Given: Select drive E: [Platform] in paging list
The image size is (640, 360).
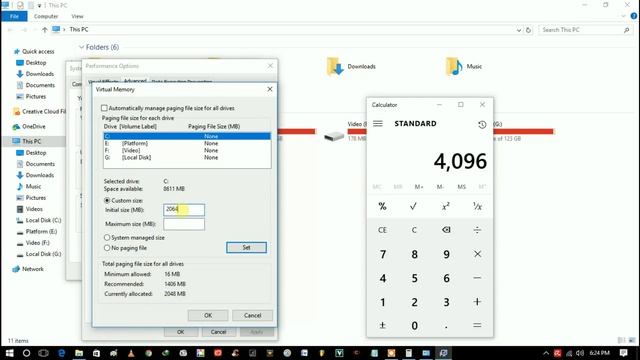Looking at the screenshot, I should 187,143.
